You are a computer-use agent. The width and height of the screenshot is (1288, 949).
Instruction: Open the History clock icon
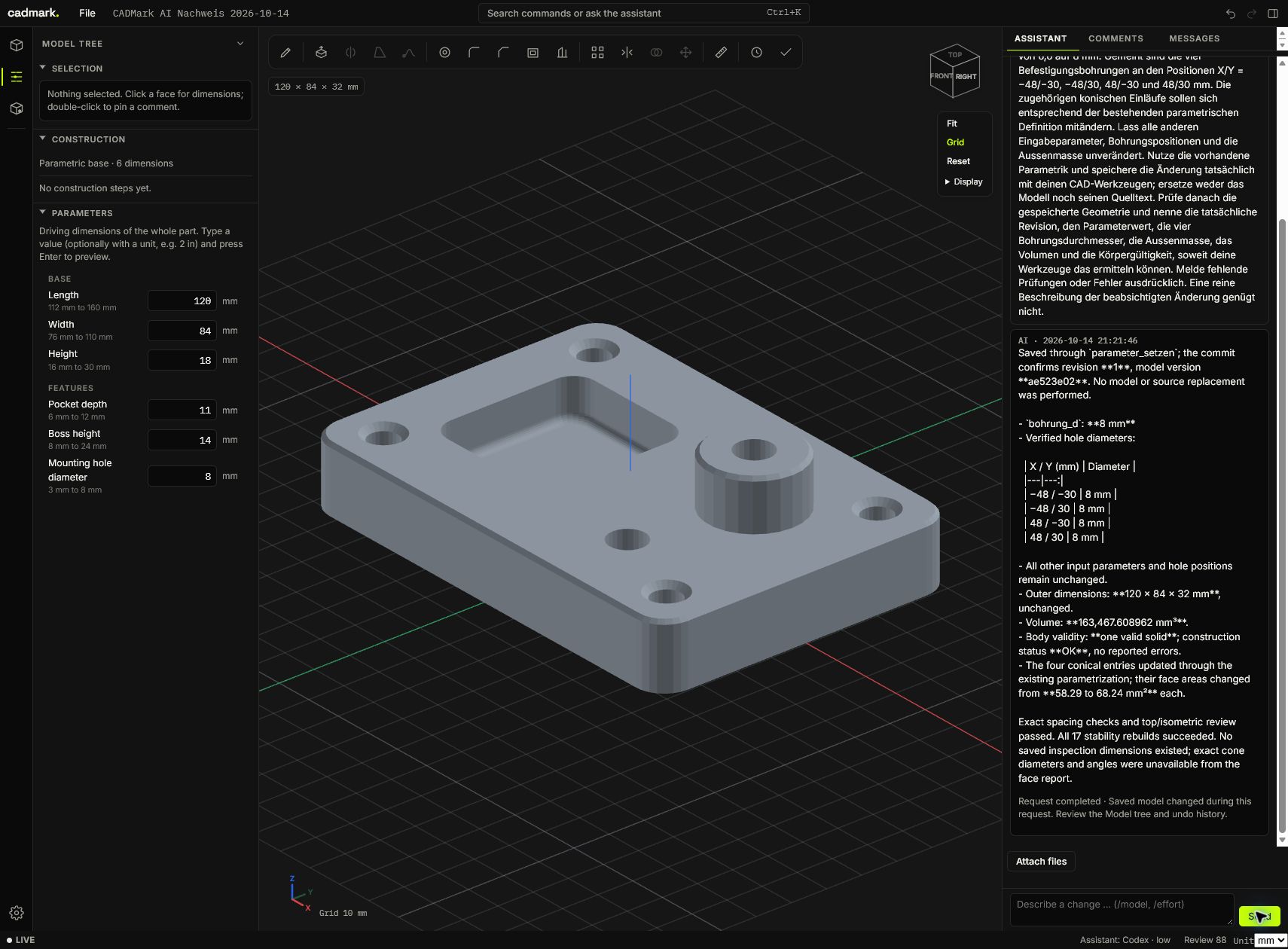pyautogui.click(x=756, y=53)
